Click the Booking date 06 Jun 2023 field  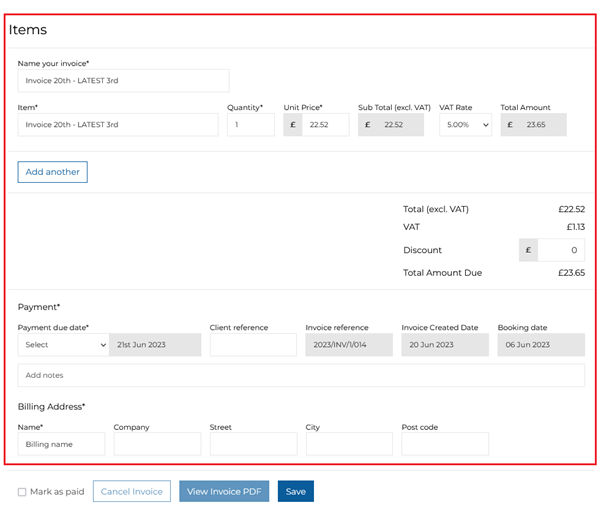(x=541, y=345)
